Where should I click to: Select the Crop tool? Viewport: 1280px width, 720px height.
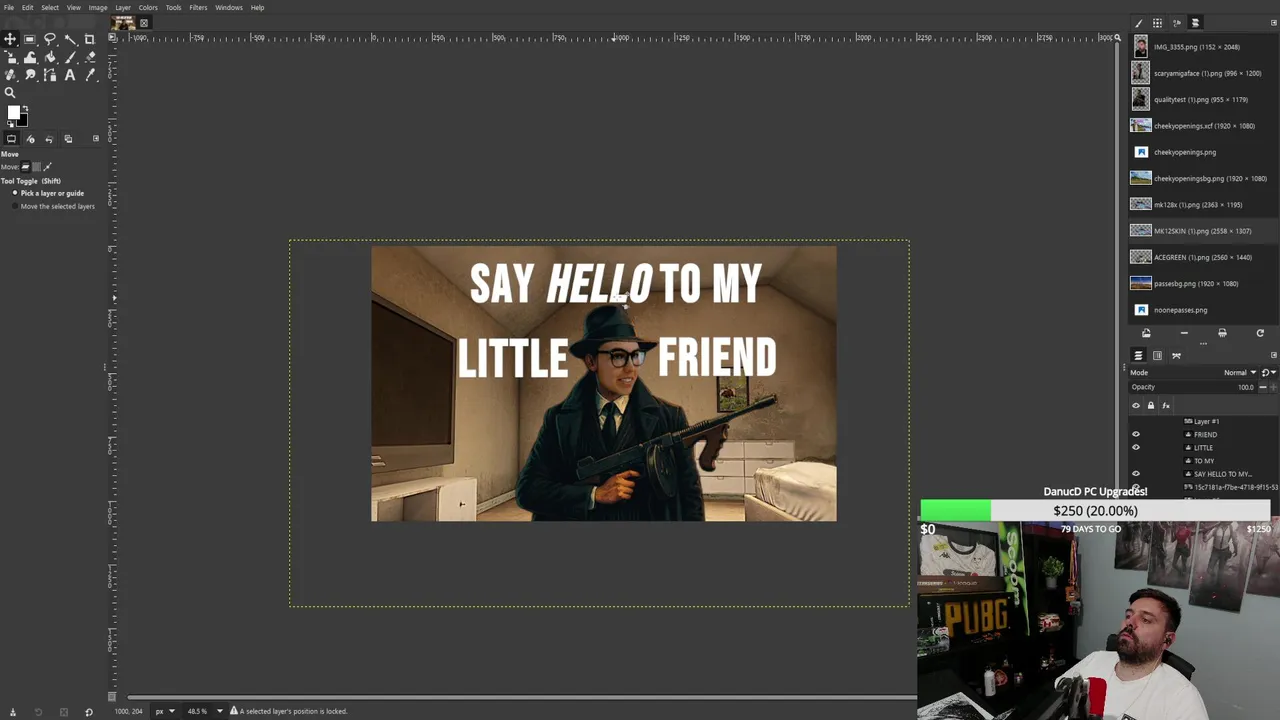click(89, 39)
